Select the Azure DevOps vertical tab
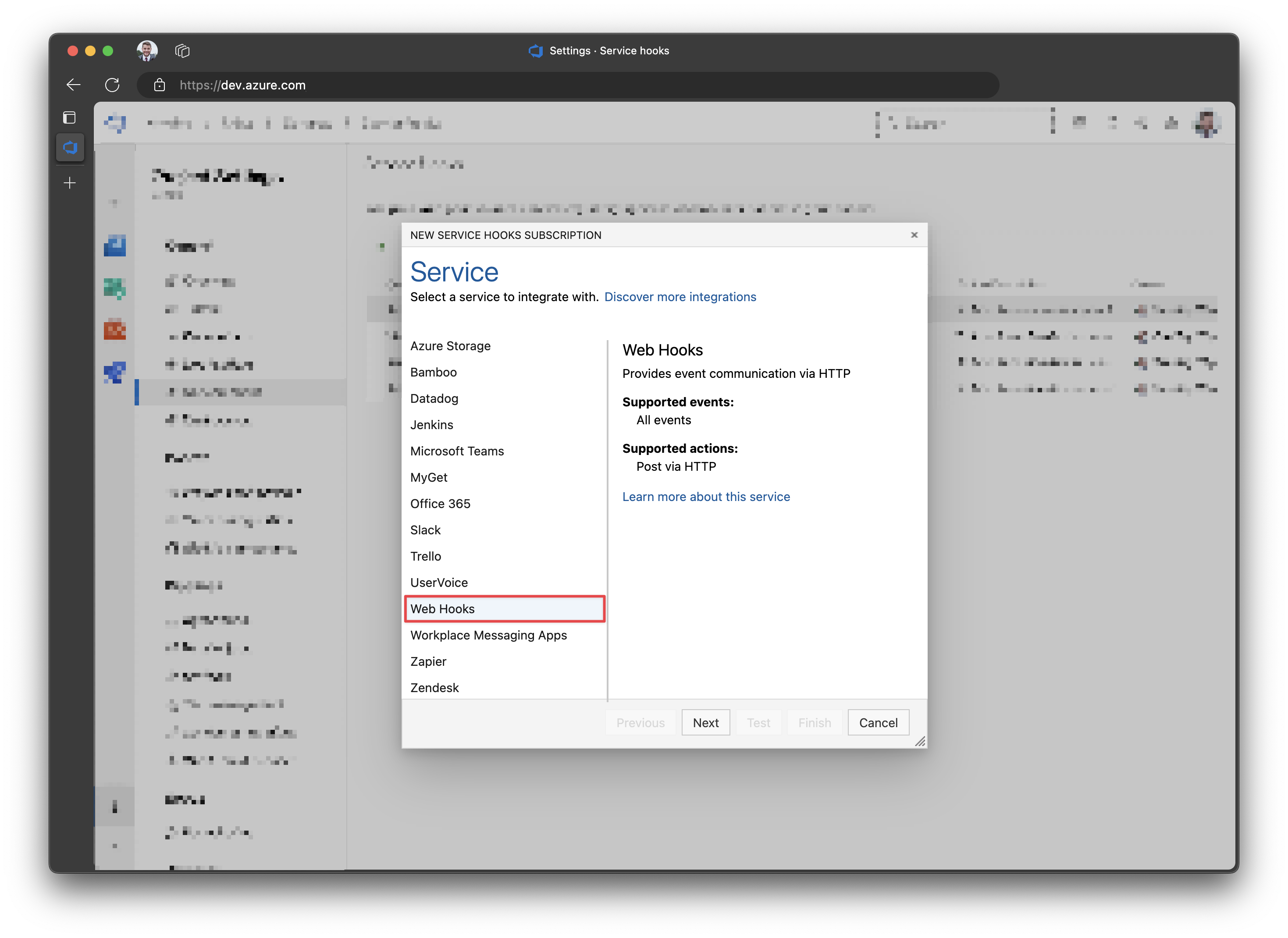1288x938 pixels. coord(70,148)
